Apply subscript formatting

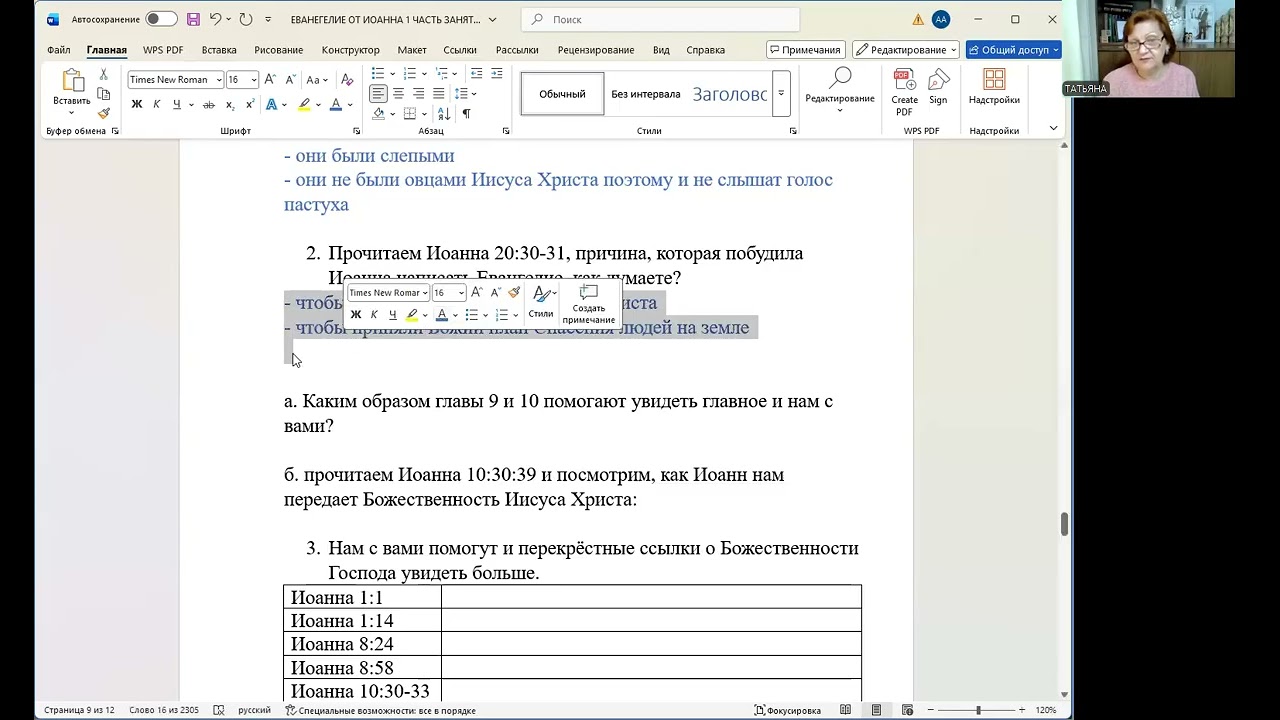(x=231, y=105)
